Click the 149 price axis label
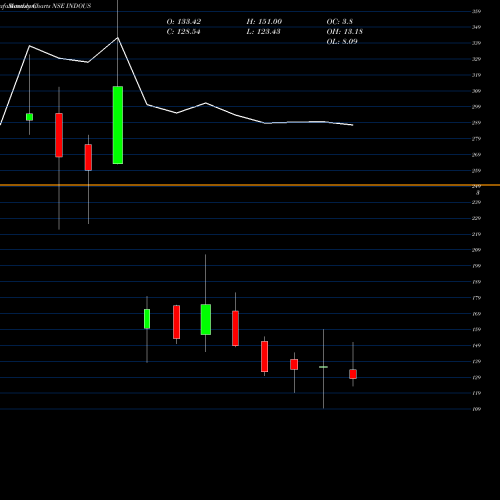Viewport: 500px width, 500px height. (476, 345)
